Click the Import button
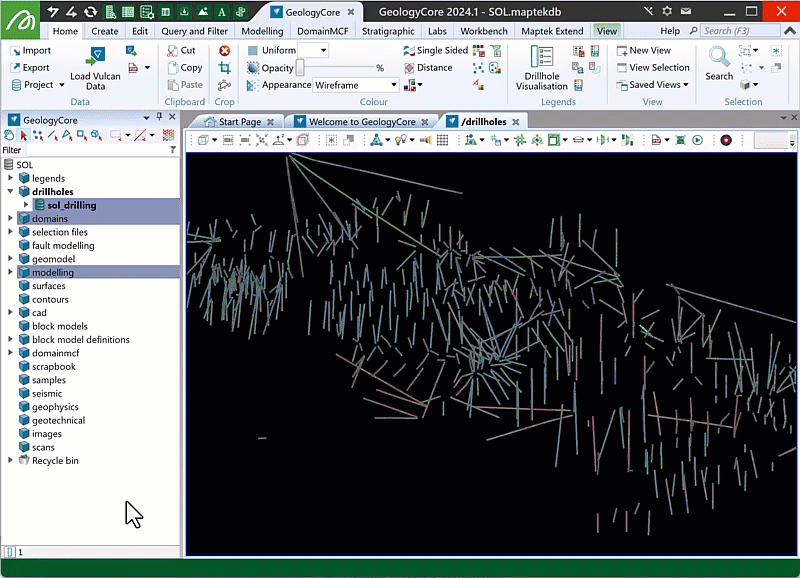 pyautogui.click(x=30, y=50)
